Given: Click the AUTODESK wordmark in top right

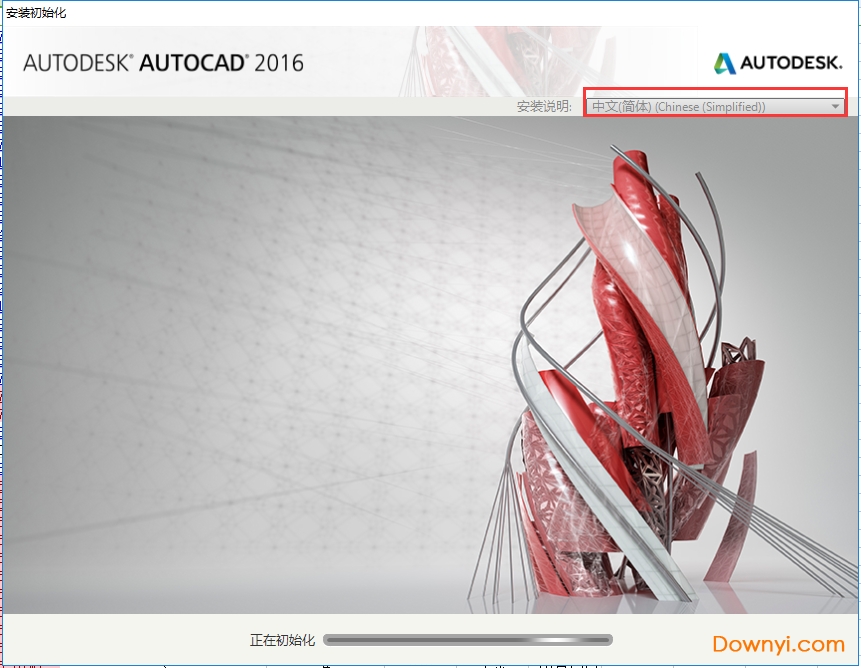Looking at the screenshot, I should click(x=790, y=63).
